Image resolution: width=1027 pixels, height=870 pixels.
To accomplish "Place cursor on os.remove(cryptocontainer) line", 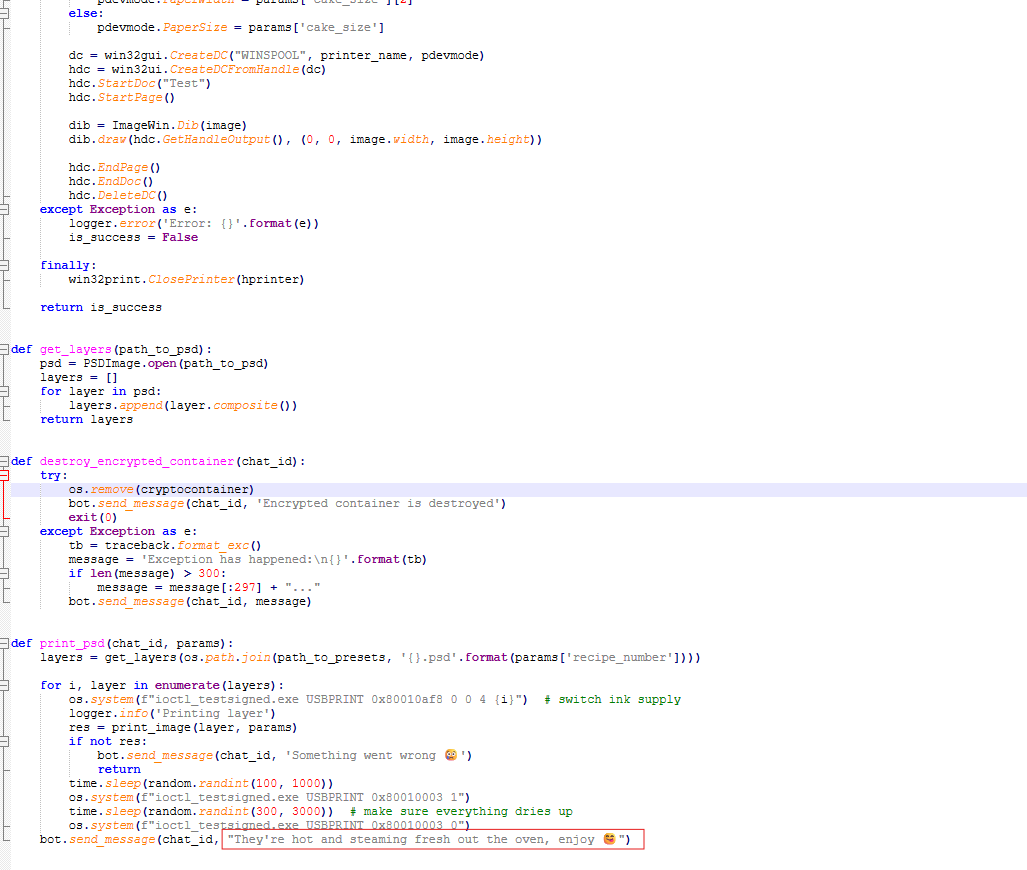I will pyautogui.click(x=161, y=490).
